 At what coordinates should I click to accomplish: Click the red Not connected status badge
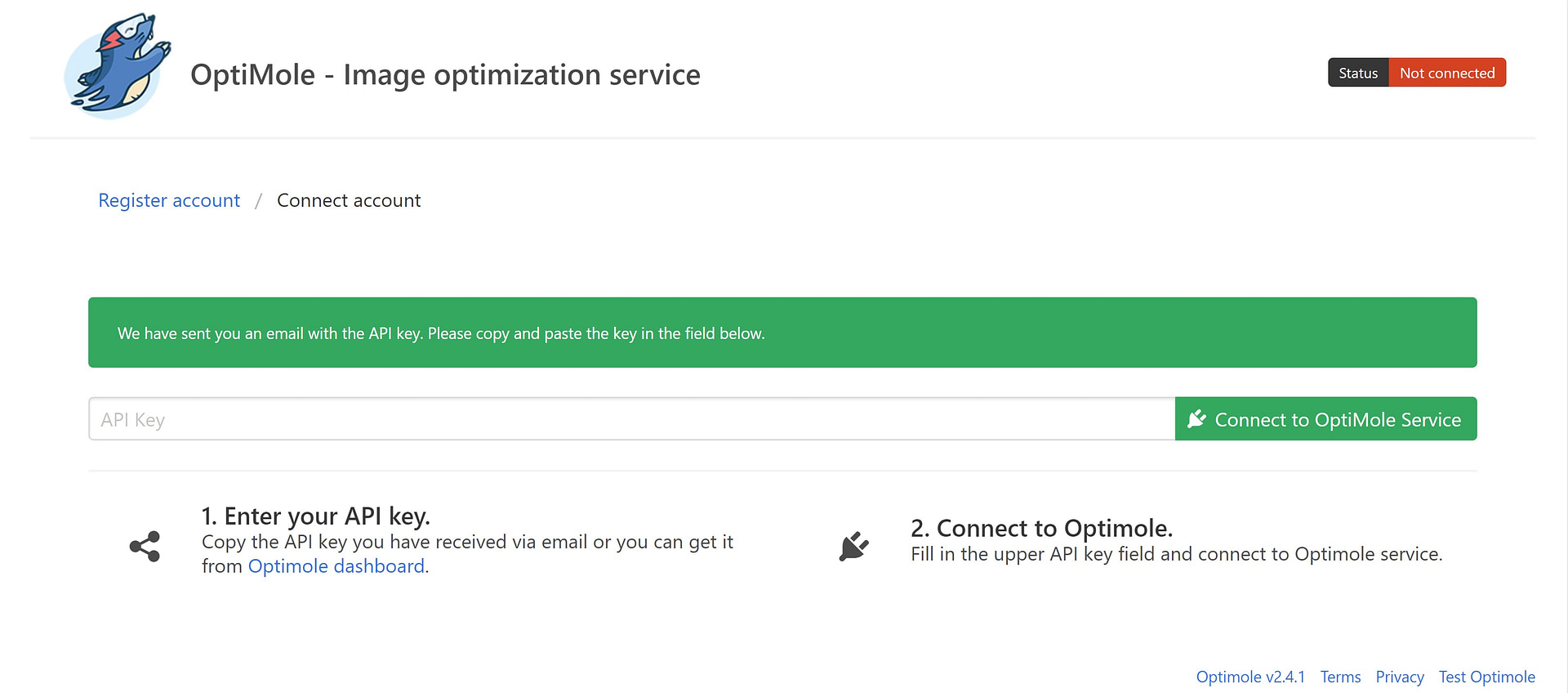point(1446,73)
